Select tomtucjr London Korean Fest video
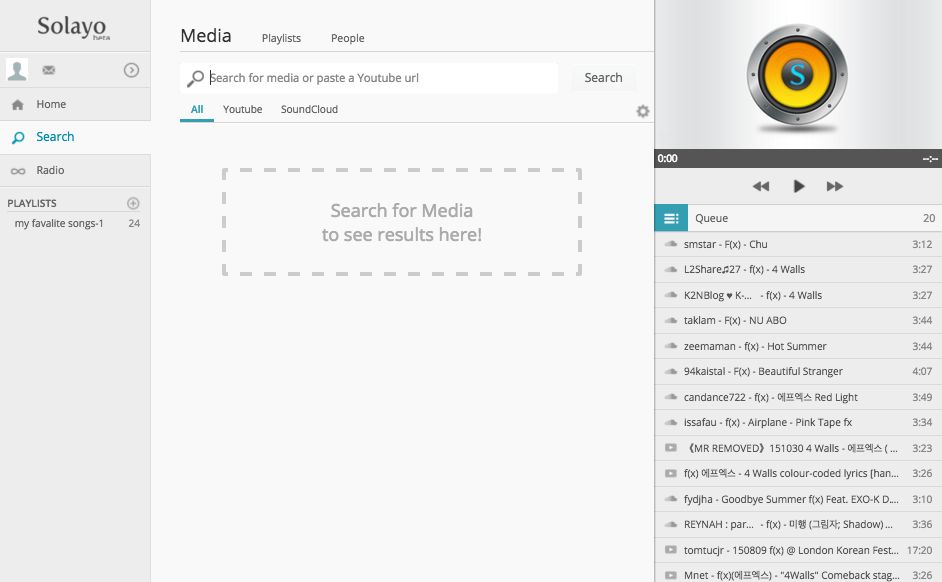942x582 pixels. (798, 551)
